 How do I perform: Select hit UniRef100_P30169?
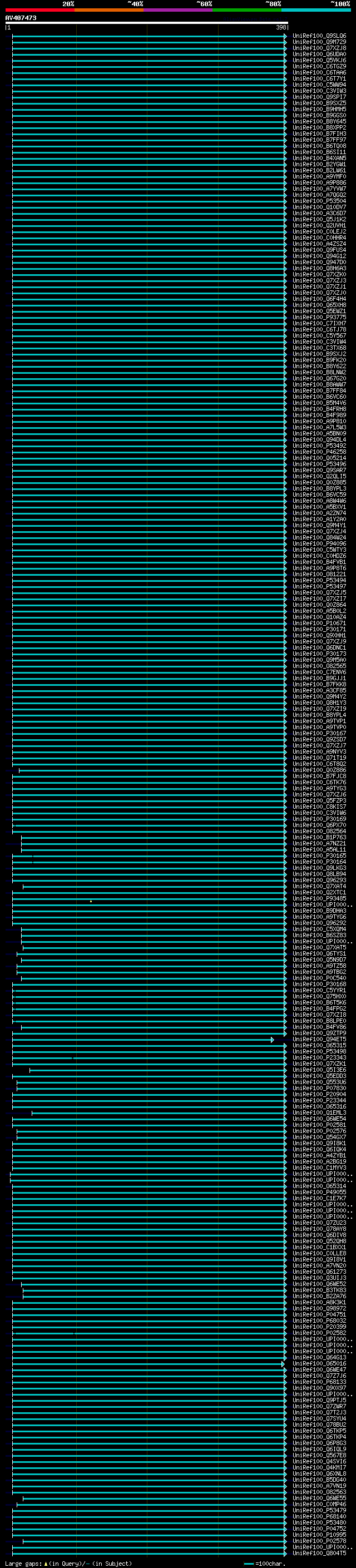point(319,819)
